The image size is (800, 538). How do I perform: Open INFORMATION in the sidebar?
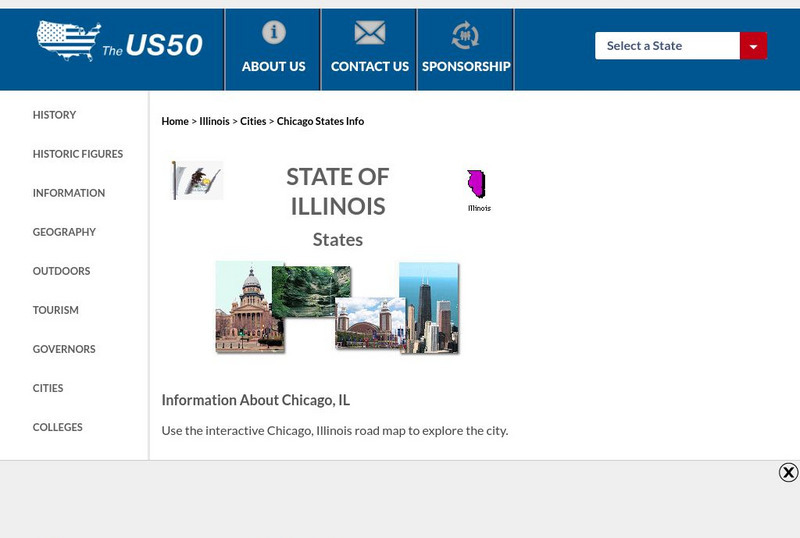pos(69,193)
